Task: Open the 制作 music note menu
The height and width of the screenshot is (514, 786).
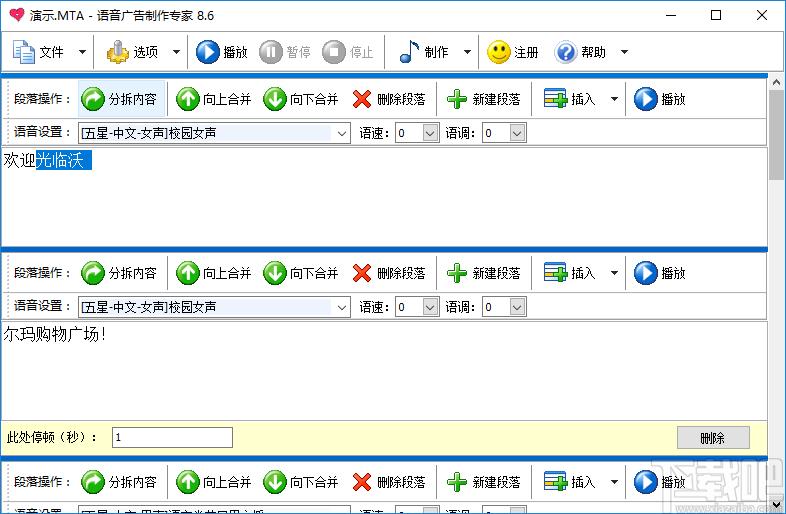Action: pyautogui.click(x=424, y=52)
